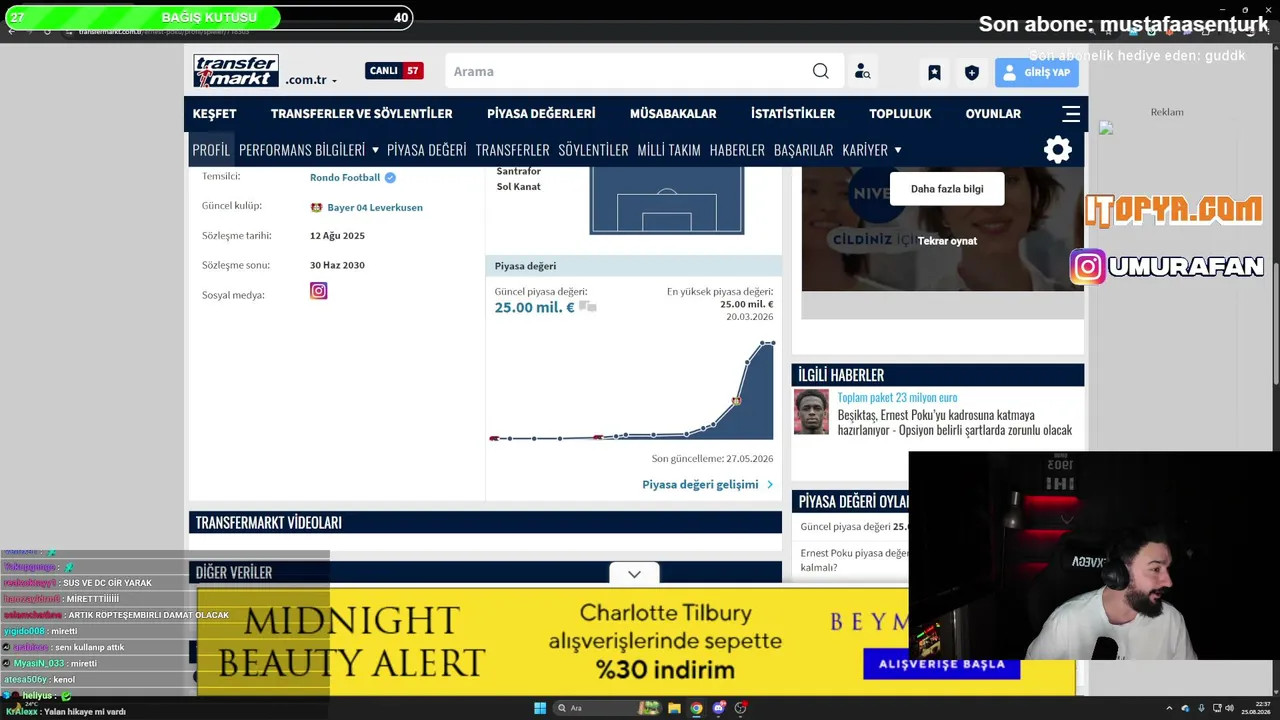The height and width of the screenshot is (720, 1280).
Task: Open File Explorer from the taskbar
Action: 674,708
